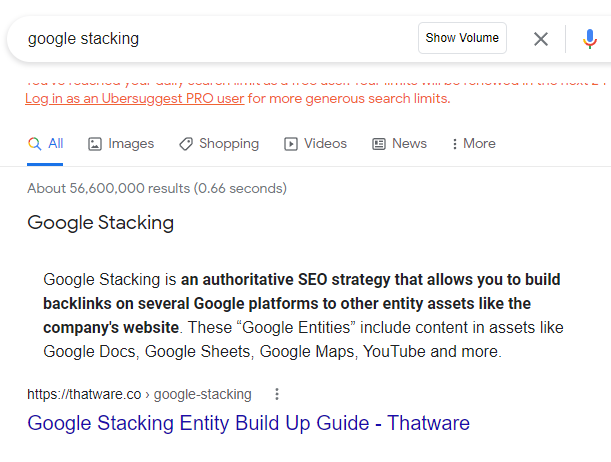Viewport: 611px width, 462px height.
Task: Start voice search with microphone icon
Action: (590, 39)
